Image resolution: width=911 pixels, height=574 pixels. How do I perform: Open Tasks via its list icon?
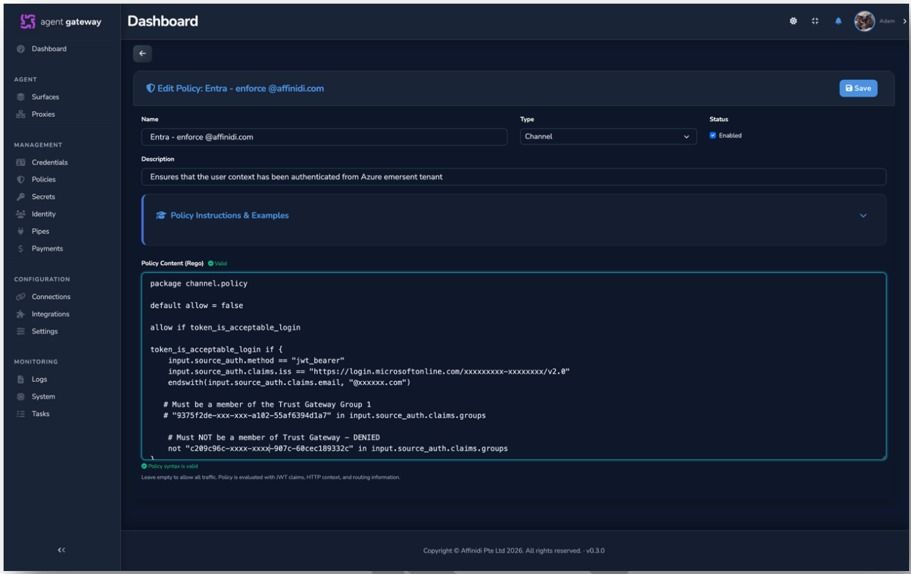point(21,414)
